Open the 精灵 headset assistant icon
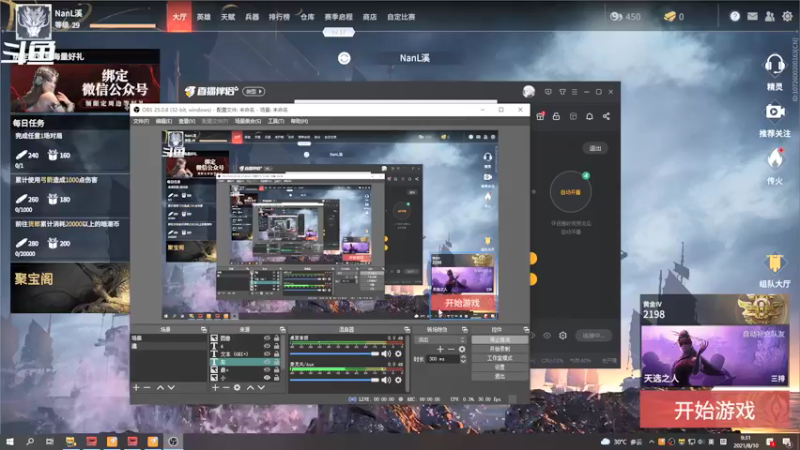Viewport: 800px width, 450px height. pos(774,65)
